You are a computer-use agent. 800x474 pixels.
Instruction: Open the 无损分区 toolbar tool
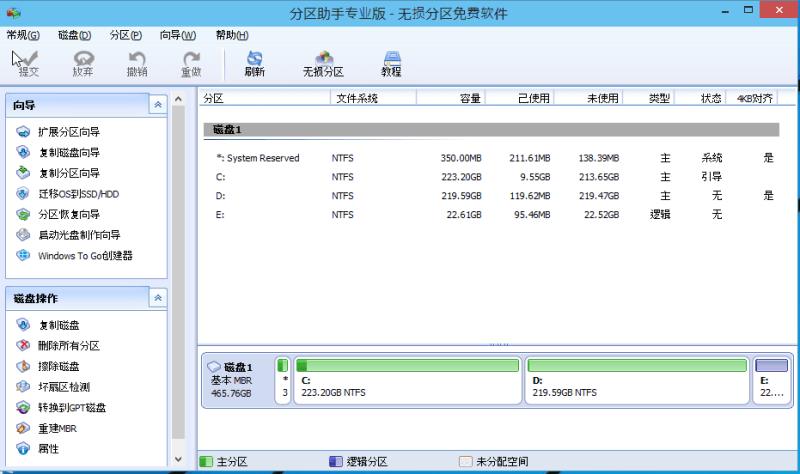(x=323, y=64)
